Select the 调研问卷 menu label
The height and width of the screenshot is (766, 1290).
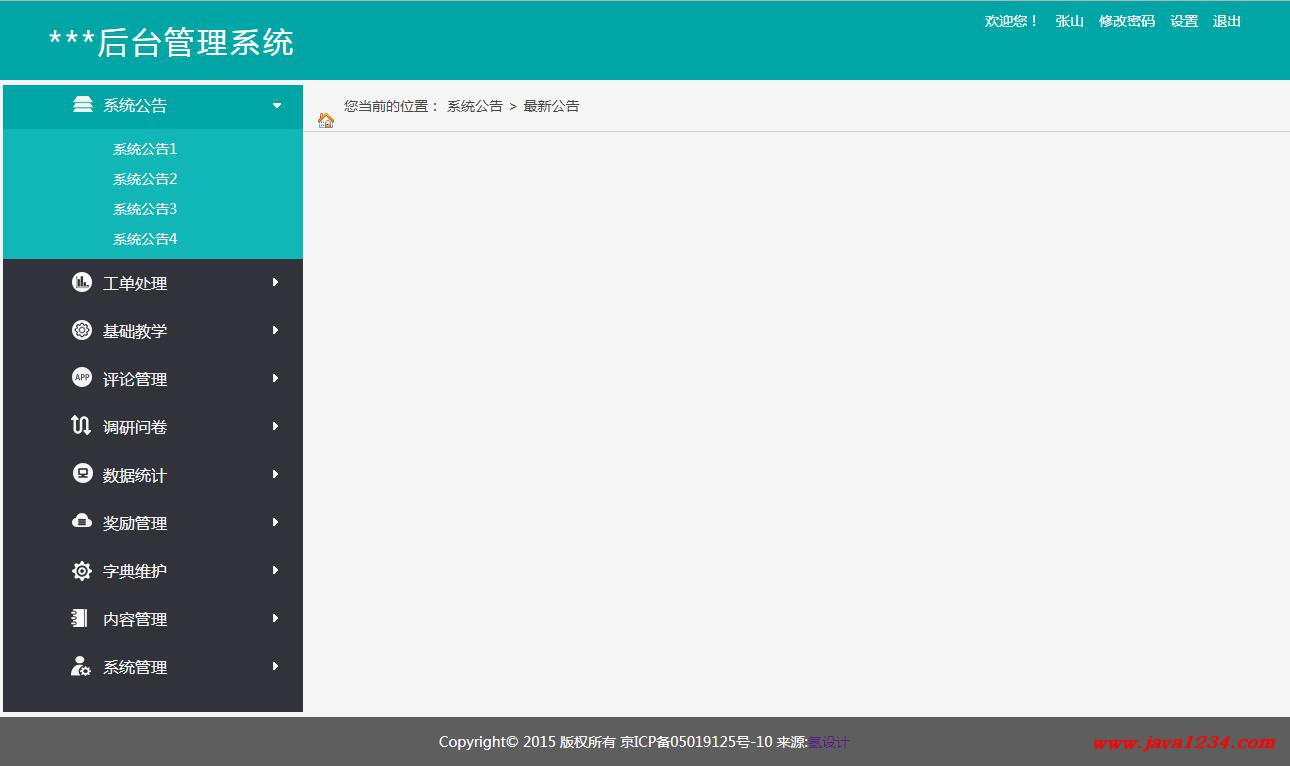click(x=135, y=427)
